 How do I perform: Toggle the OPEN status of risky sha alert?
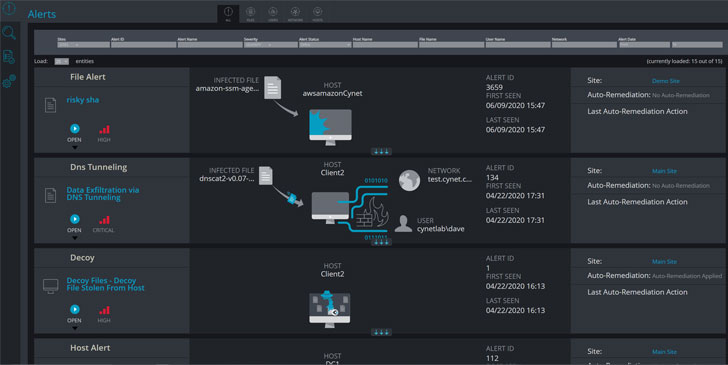pos(74,129)
